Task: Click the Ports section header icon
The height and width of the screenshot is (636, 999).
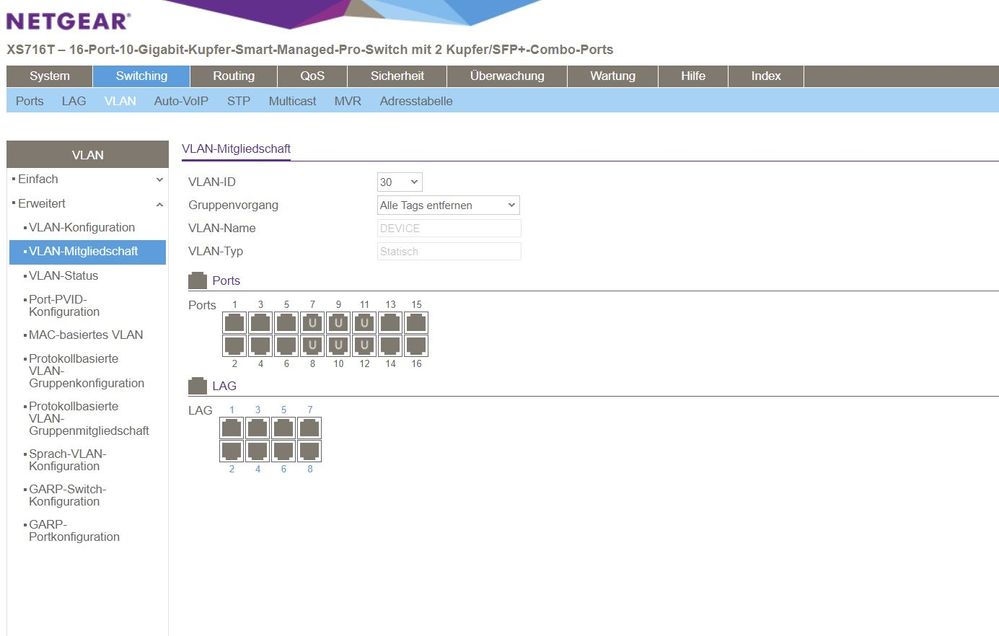Action: tap(198, 281)
